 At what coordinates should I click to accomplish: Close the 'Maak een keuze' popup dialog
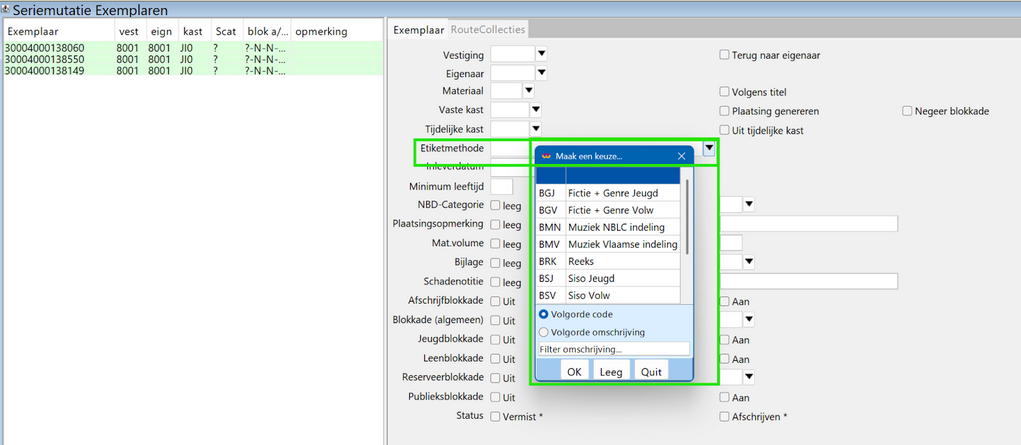pos(681,156)
